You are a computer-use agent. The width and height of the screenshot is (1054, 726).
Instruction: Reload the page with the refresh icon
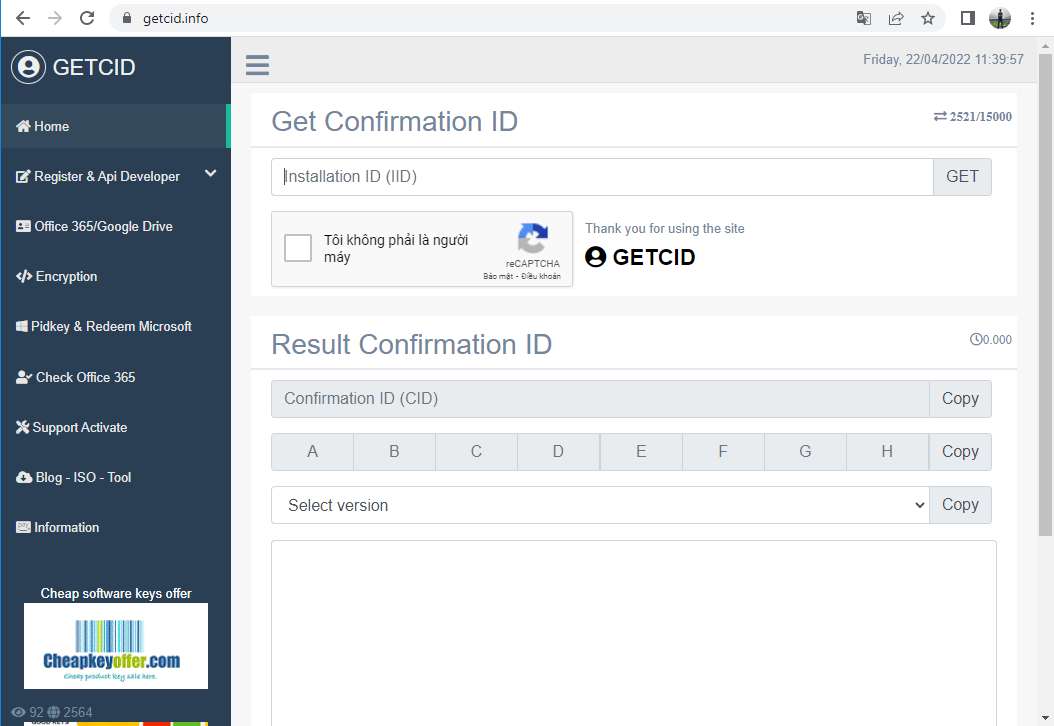[87, 18]
